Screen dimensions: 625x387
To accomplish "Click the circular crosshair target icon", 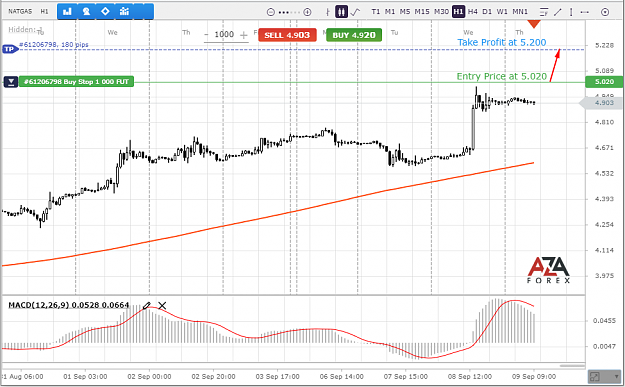I will click(x=605, y=12).
